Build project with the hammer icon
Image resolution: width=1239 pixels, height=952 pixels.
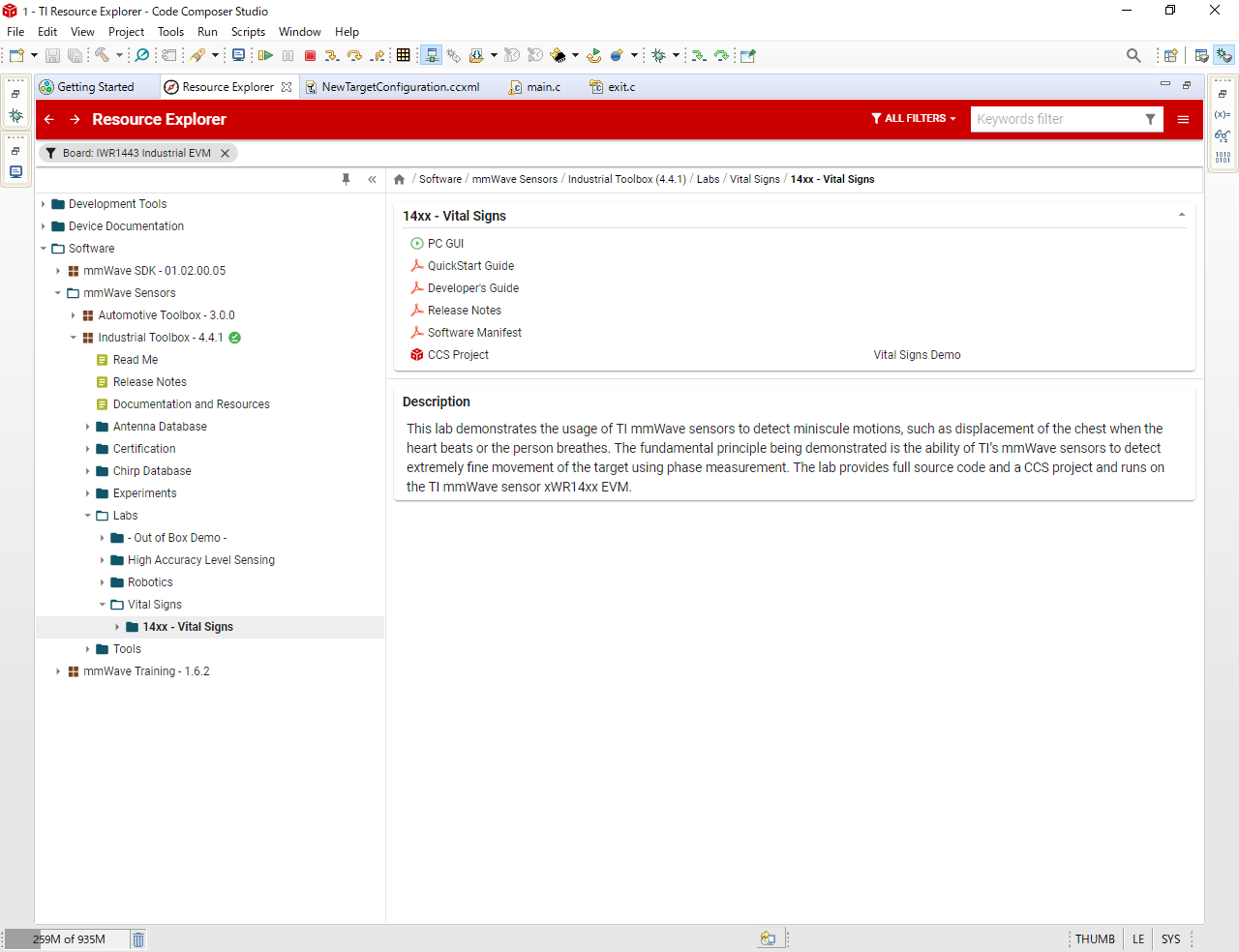(x=102, y=55)
